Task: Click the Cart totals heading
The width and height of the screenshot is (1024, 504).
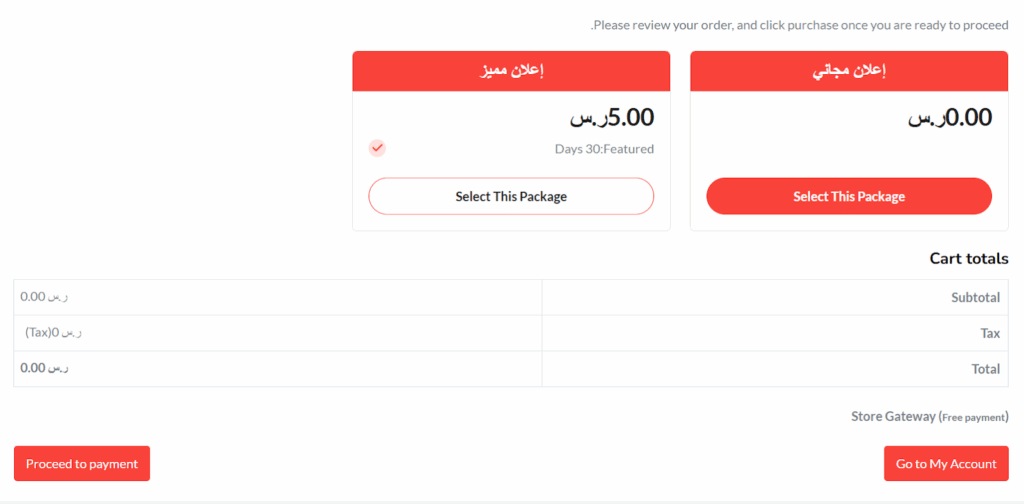Action: (x=969, y=258)
